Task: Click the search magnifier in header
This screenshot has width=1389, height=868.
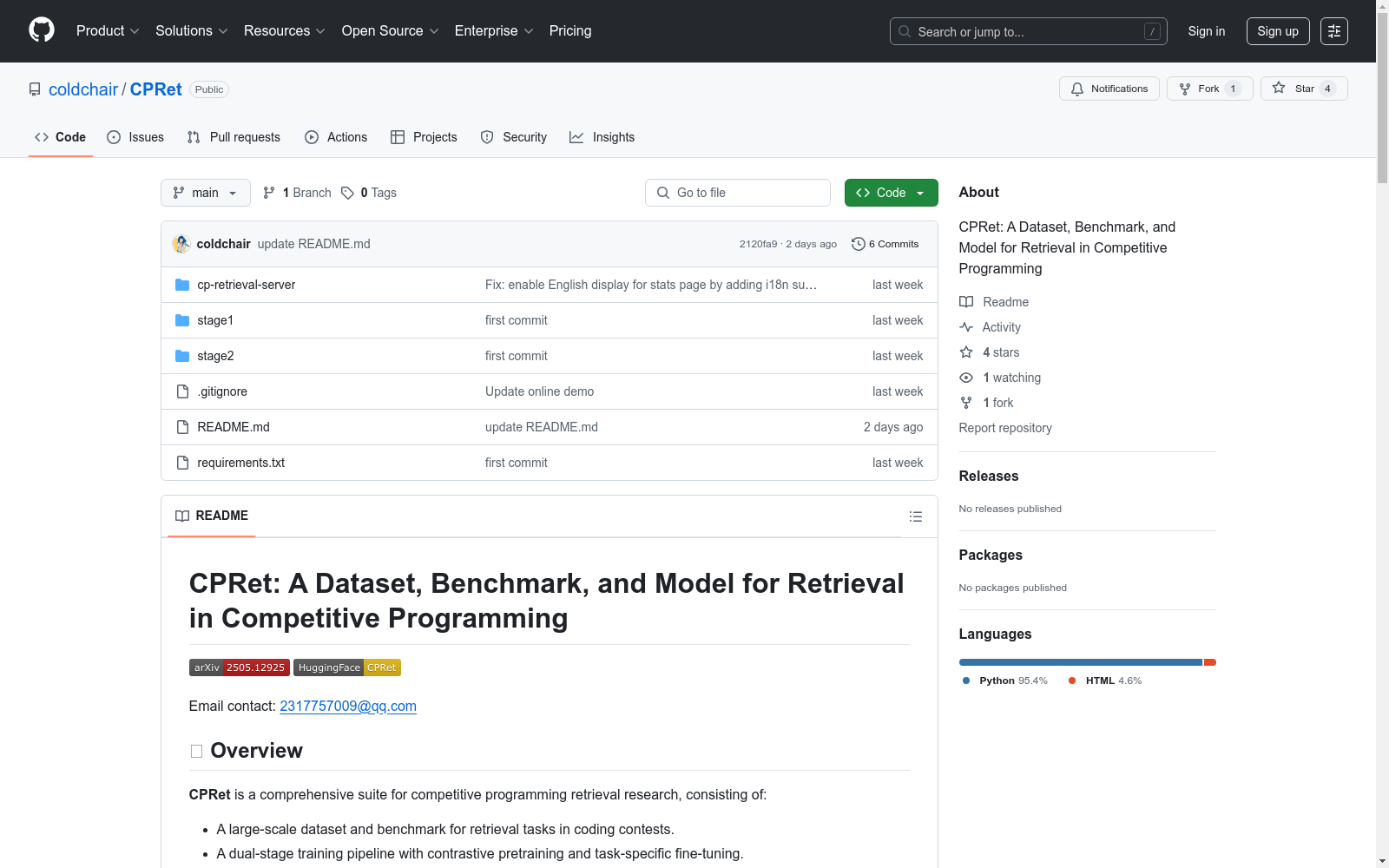Action: pos(905,31)
